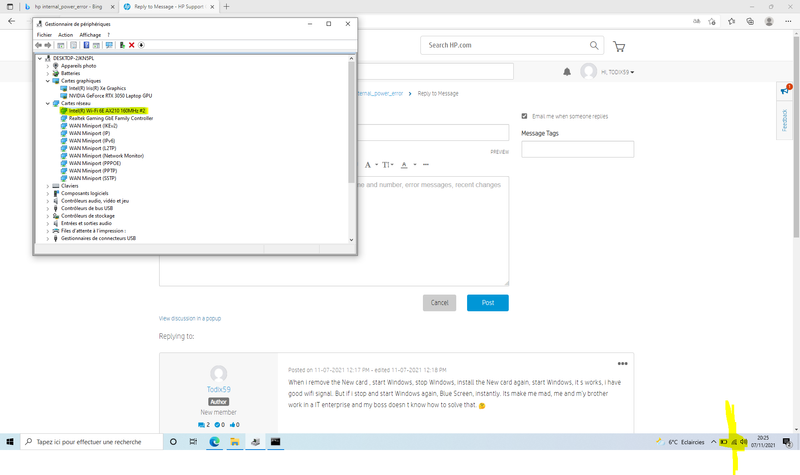Viewport: 800px width, 475px height.
Task: Click inside the Message Tags input field
Action: click(578, 149)
